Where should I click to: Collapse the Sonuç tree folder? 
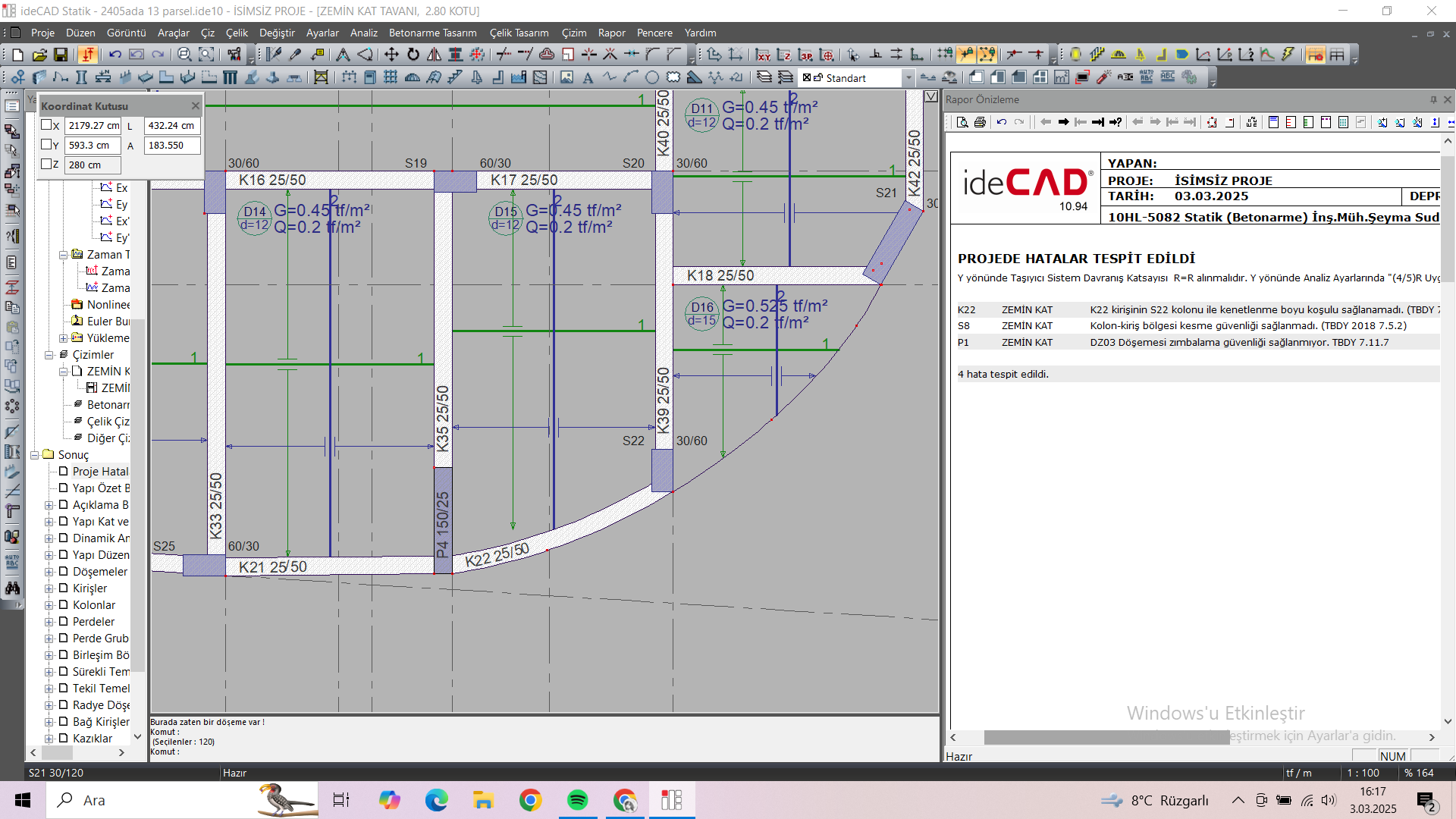pyautogui.click(x=35, y=455)
